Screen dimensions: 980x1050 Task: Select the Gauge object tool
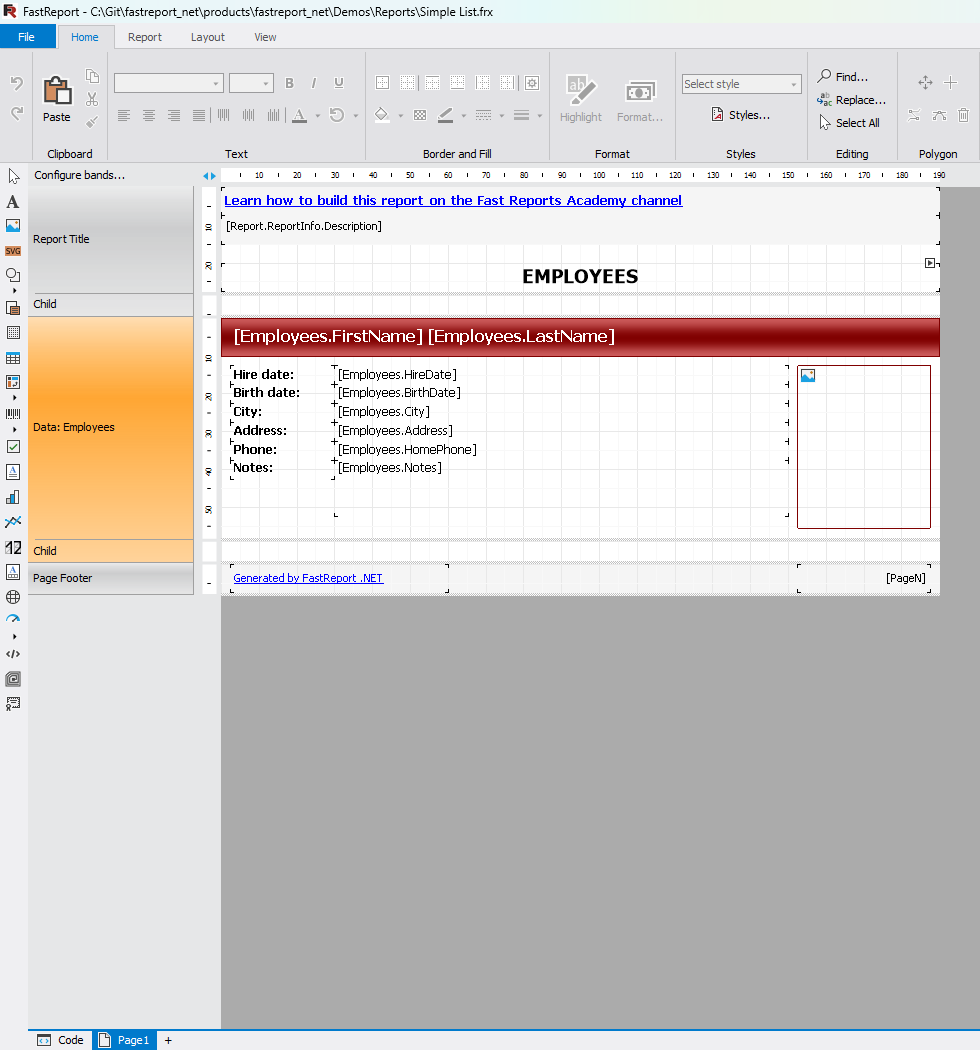(x=13, y=619)
